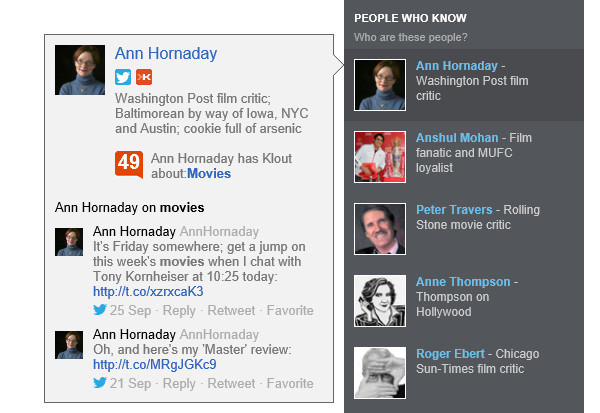Select Anshul Mohan's thumbnail in sidebar

[380, 158]
